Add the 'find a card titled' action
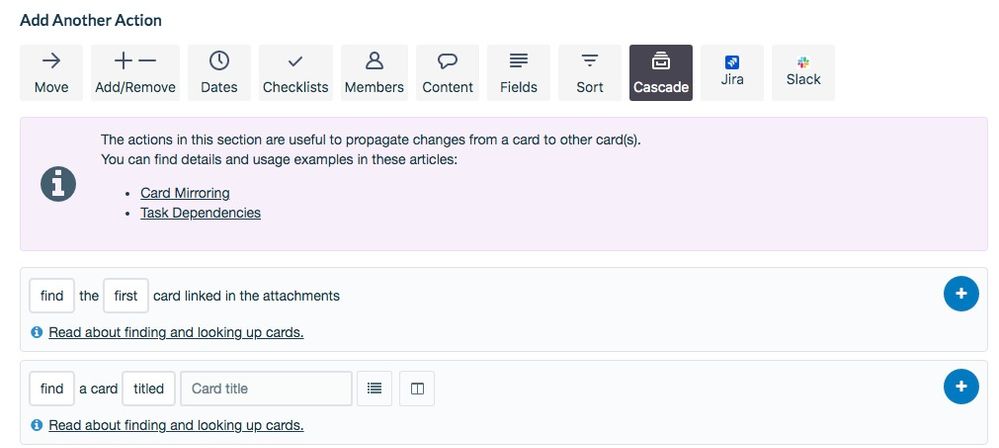Screen dimensions: 999x448 coord(961,386)
